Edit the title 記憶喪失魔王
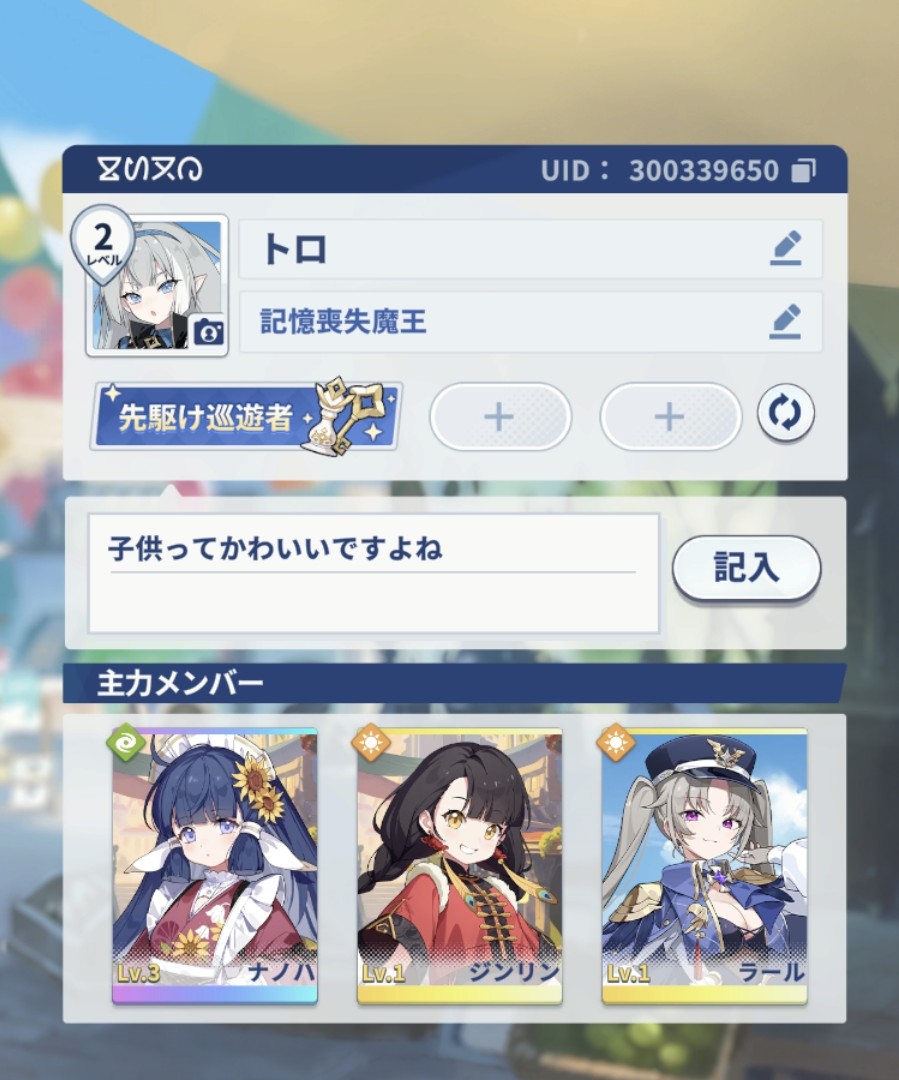Screen dimensions: 899x1080 pos(785,322)
